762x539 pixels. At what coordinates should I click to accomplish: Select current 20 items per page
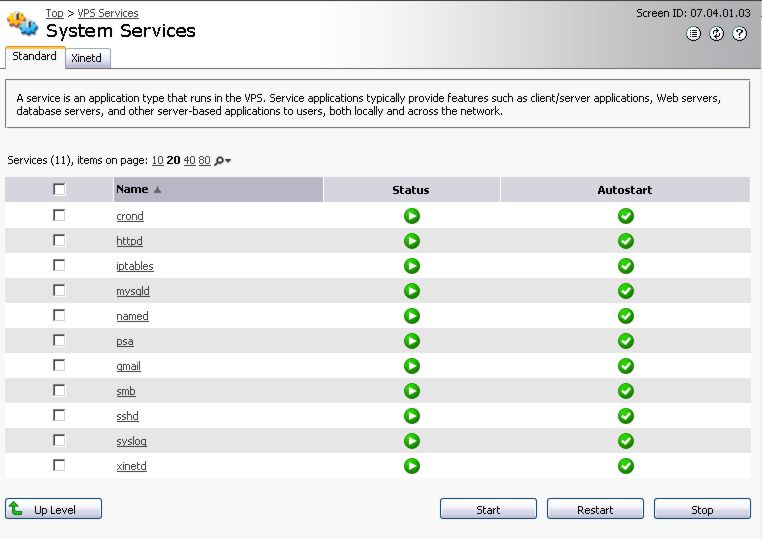pos(173,160)
